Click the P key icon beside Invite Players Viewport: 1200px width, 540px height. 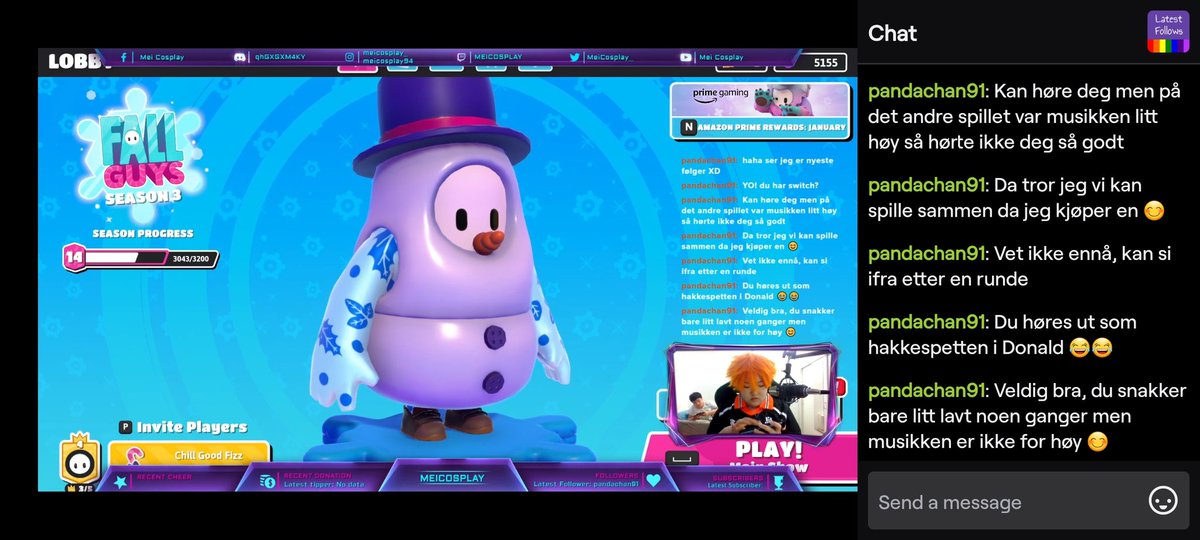point(125,427)
